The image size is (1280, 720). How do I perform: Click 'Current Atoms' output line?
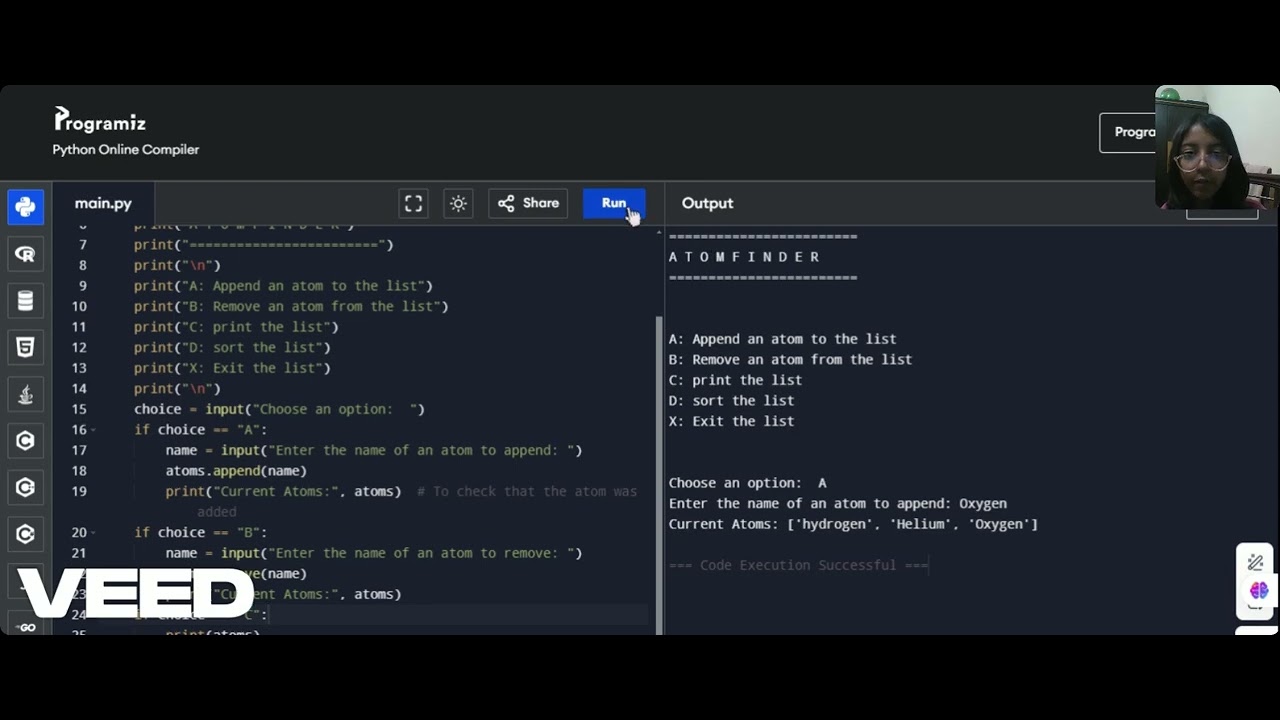coord(853,524)
